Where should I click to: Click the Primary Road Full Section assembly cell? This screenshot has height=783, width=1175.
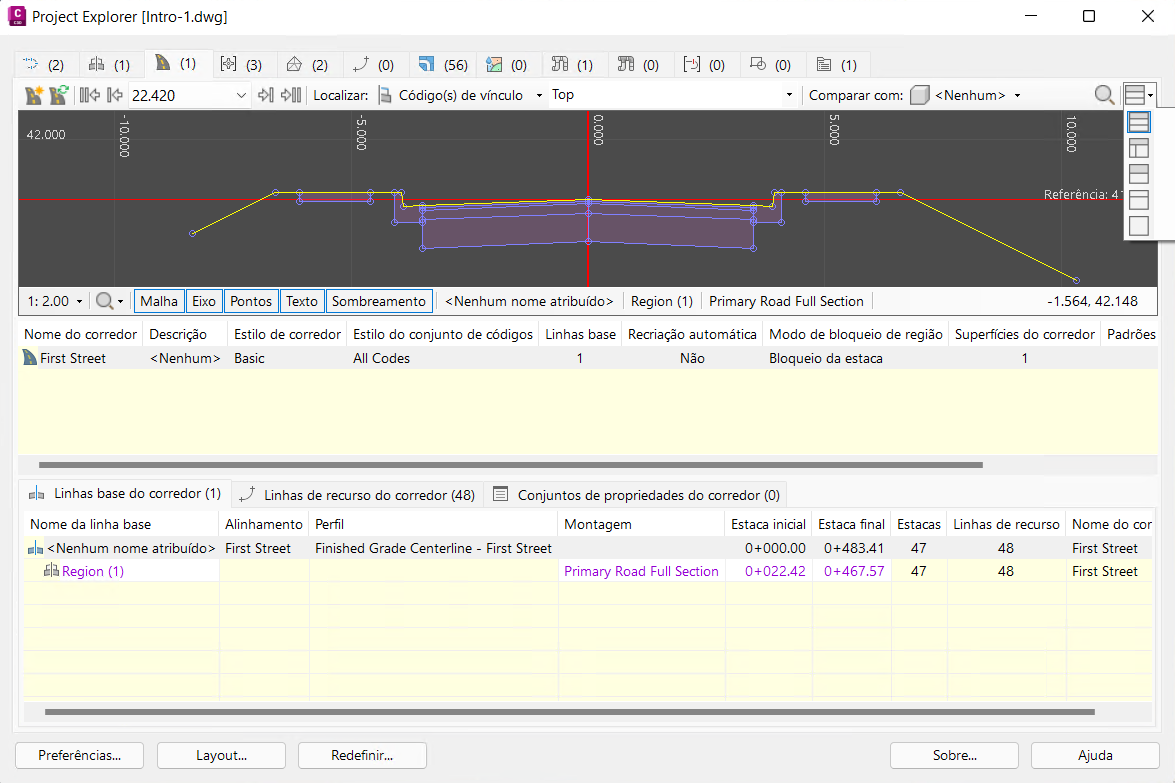641,572
